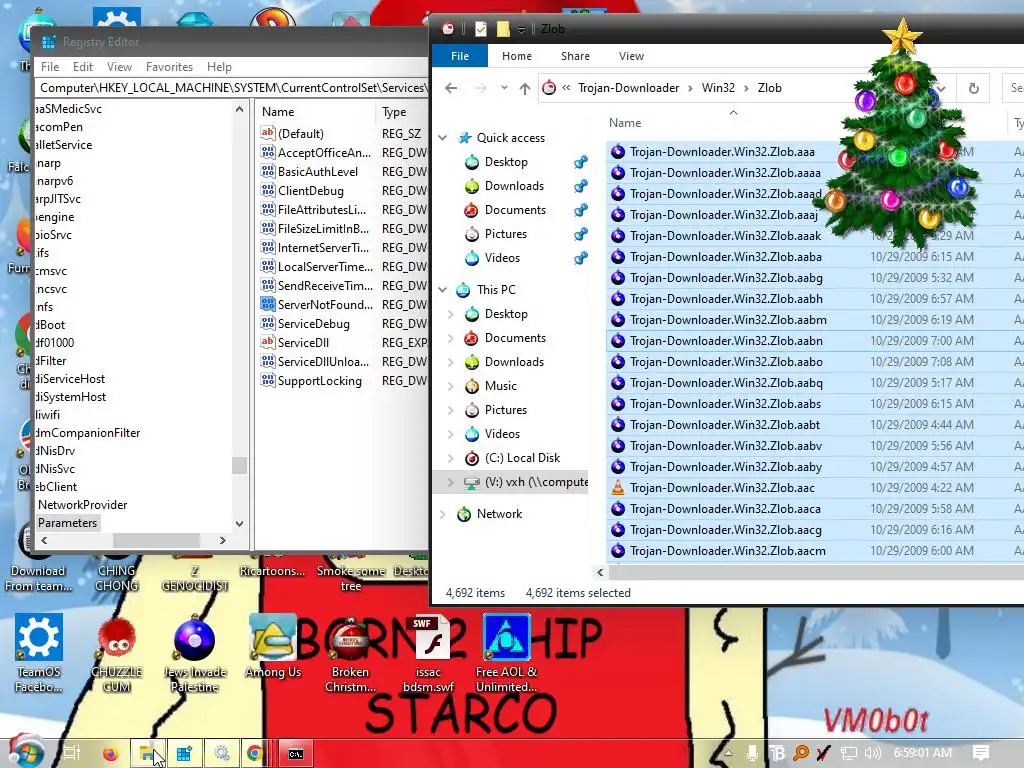
Task: Click the Registry Editor address path field
Action: coord(232,88)
